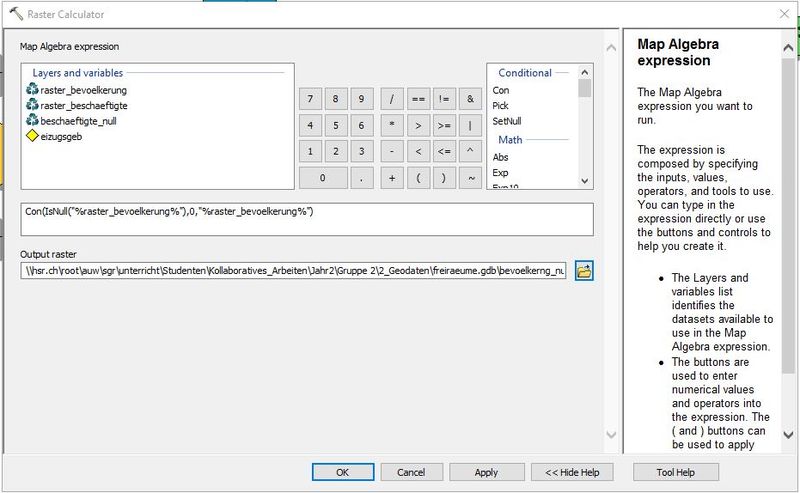The height and width of the screenshot is (493, 800).
Task: Edit the Output raster path field
Action: pos(293,270)
